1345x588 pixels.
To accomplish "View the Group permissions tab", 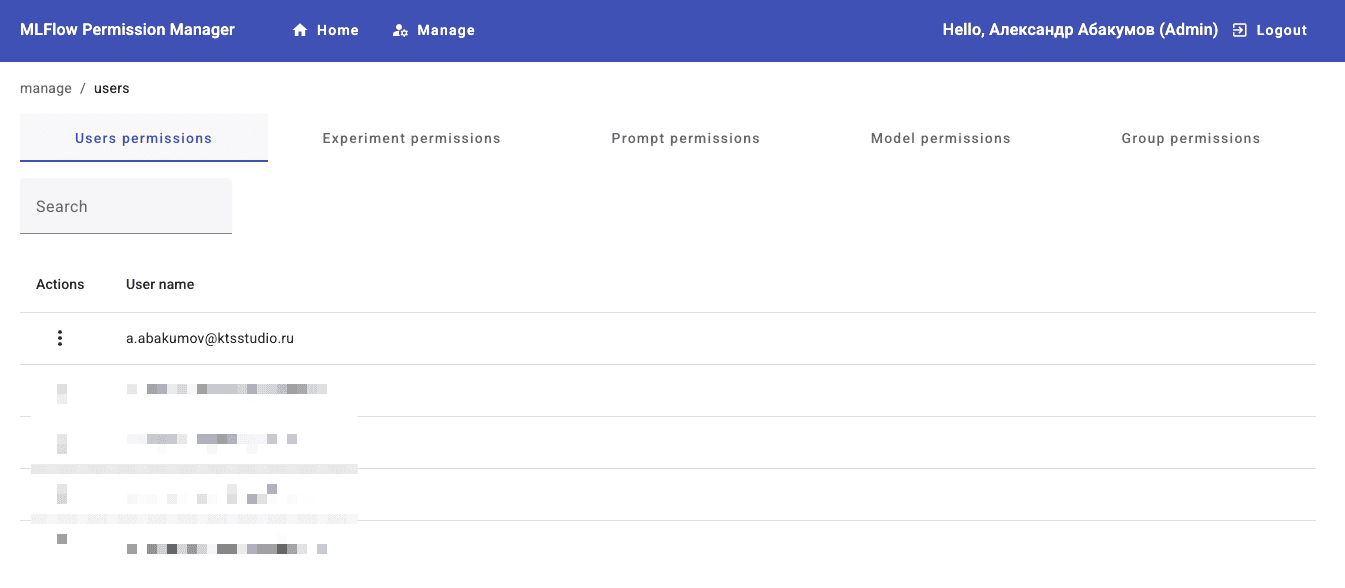I will pyautogui.click(x=1190, y=138).
